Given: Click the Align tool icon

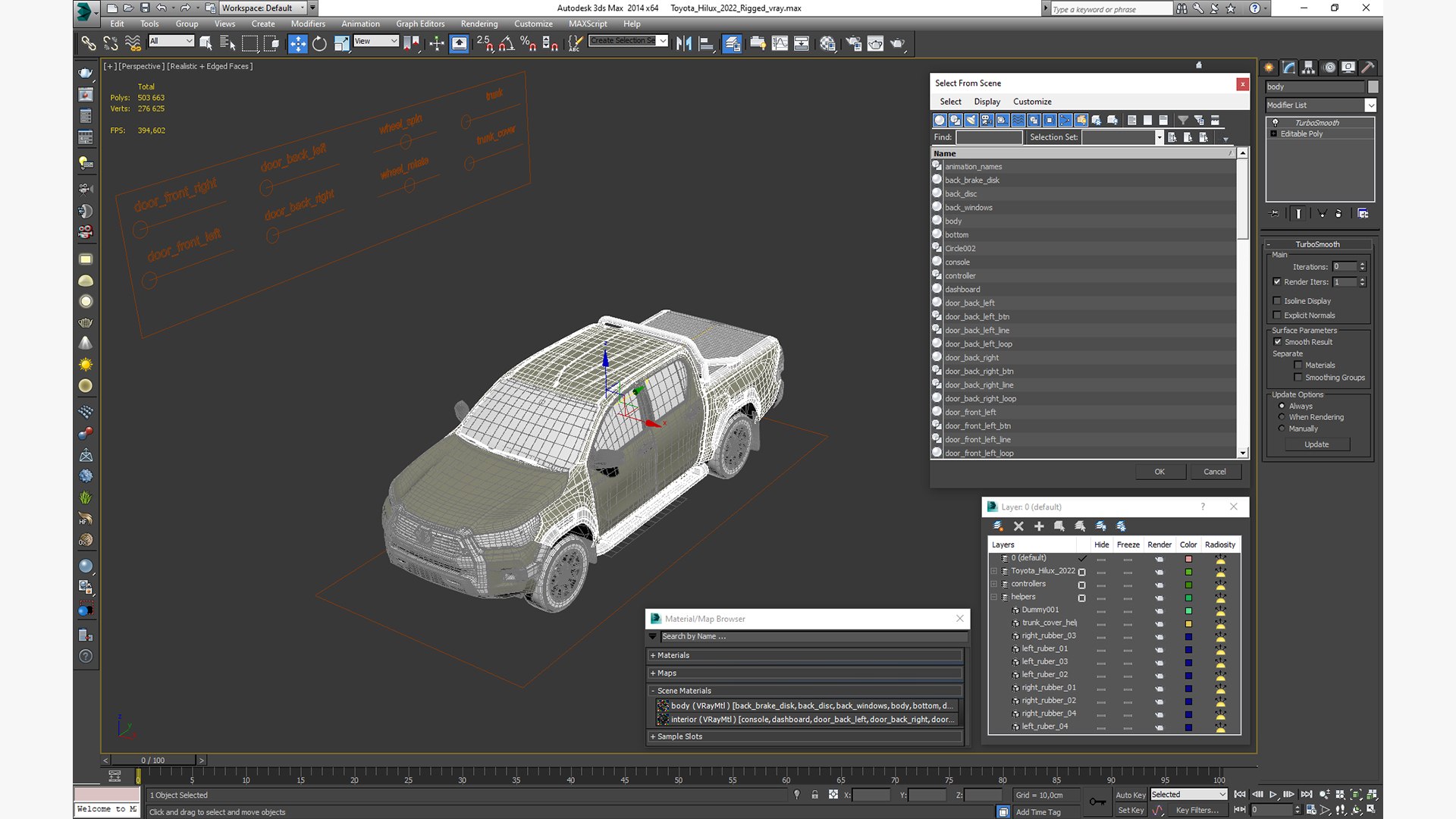Looking at the screenshot, I should tap(706, 44).
